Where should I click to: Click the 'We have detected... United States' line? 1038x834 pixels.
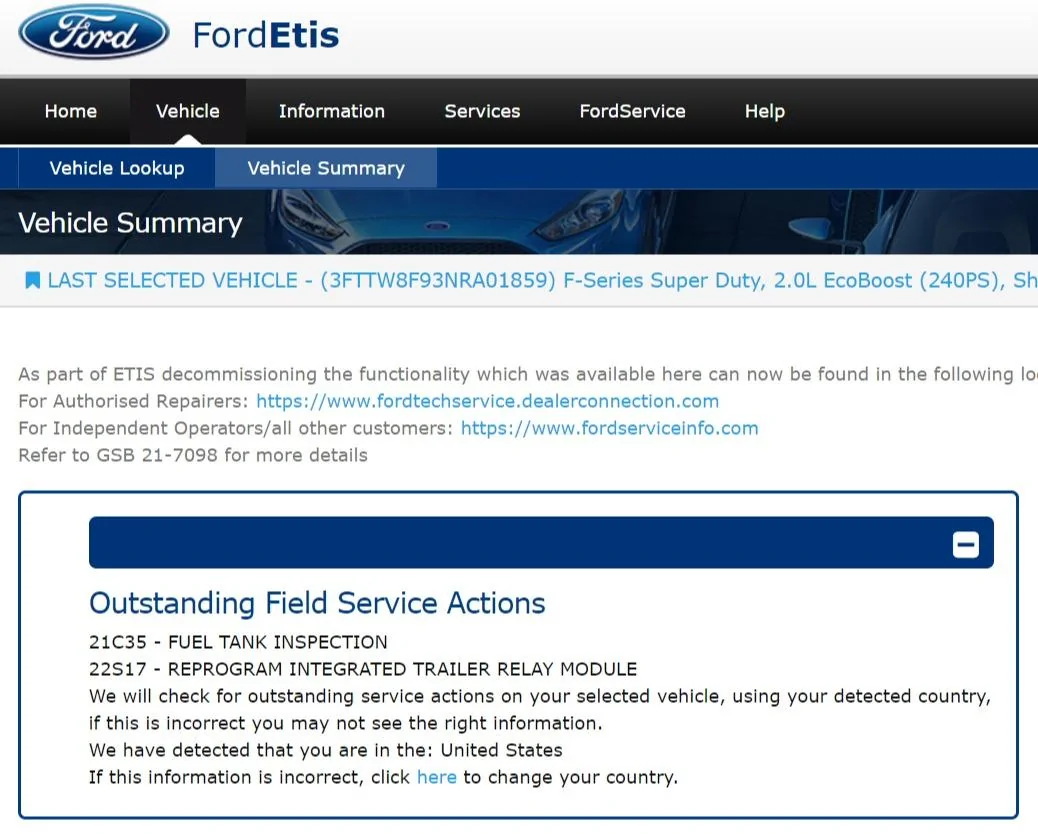click(326, 750)
